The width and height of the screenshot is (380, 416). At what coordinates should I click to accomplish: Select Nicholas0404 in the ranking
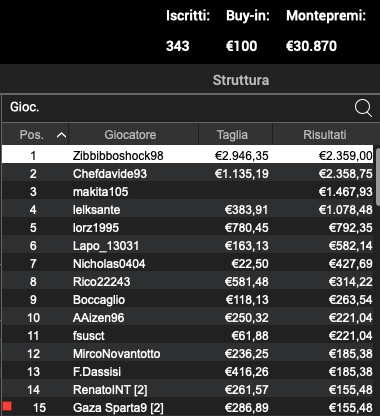pyautogui.click(x=188, y=264)
